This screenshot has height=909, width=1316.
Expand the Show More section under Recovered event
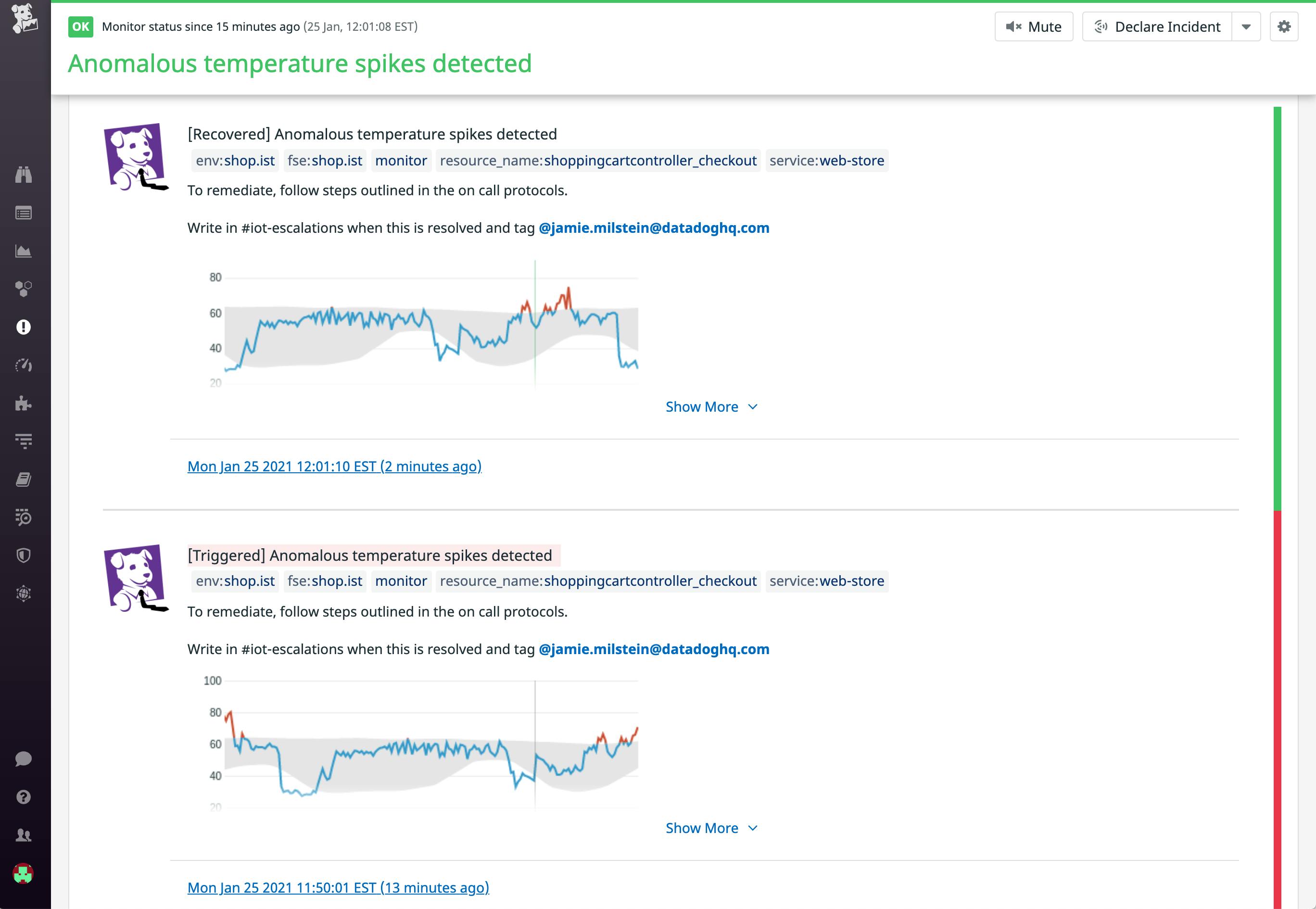(x=712, y=406)
